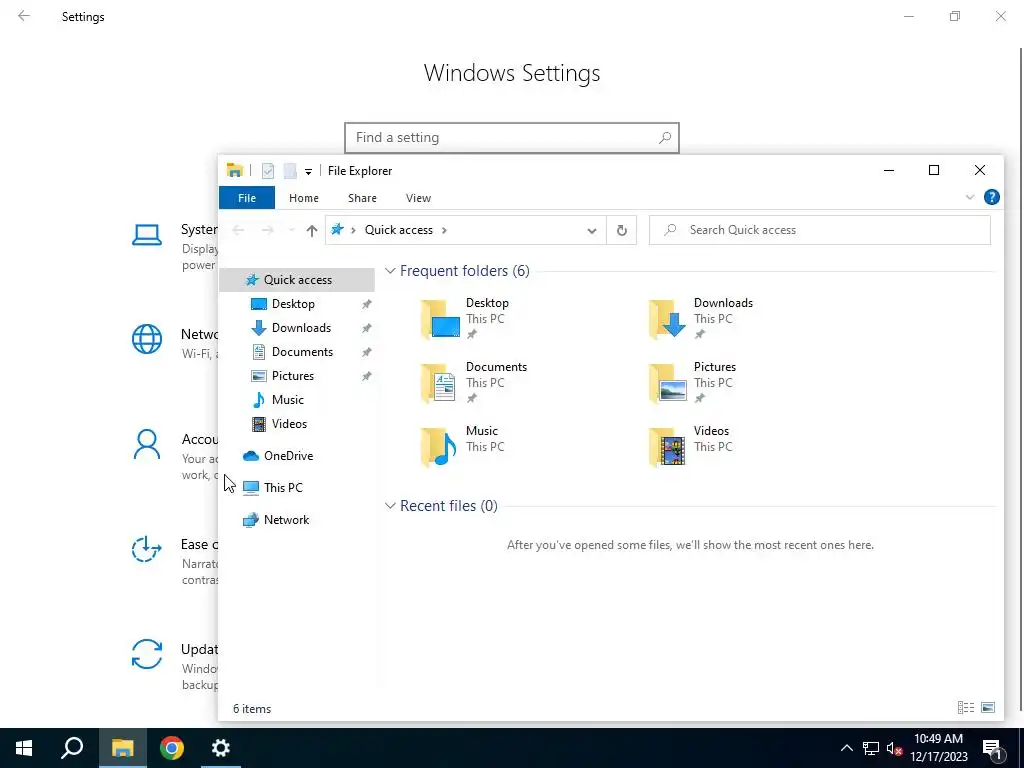Click the Videos folder icon in Frequent folders

[x=667, y=447]
